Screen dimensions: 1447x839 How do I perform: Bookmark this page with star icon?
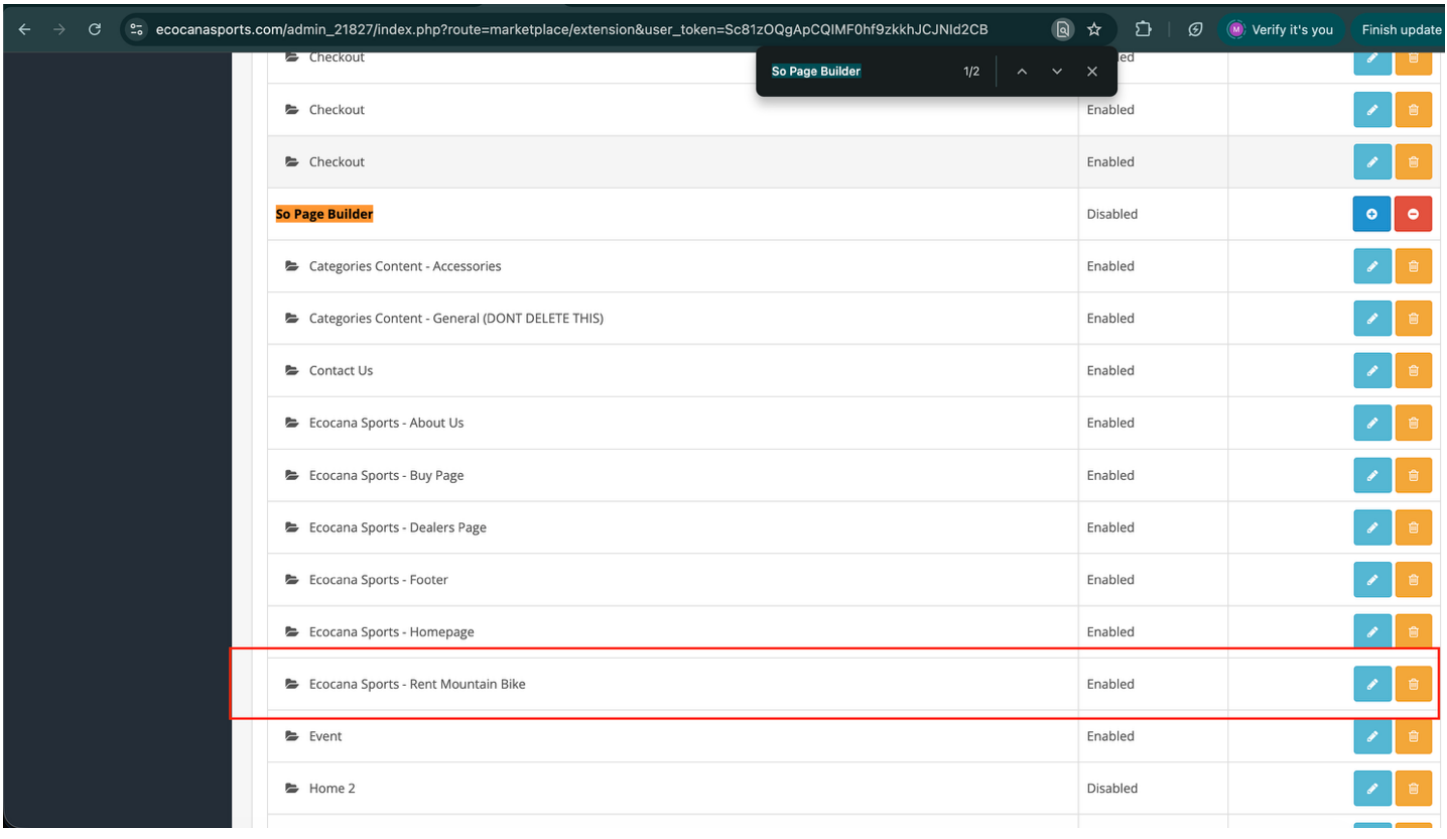click(1094, 30)
